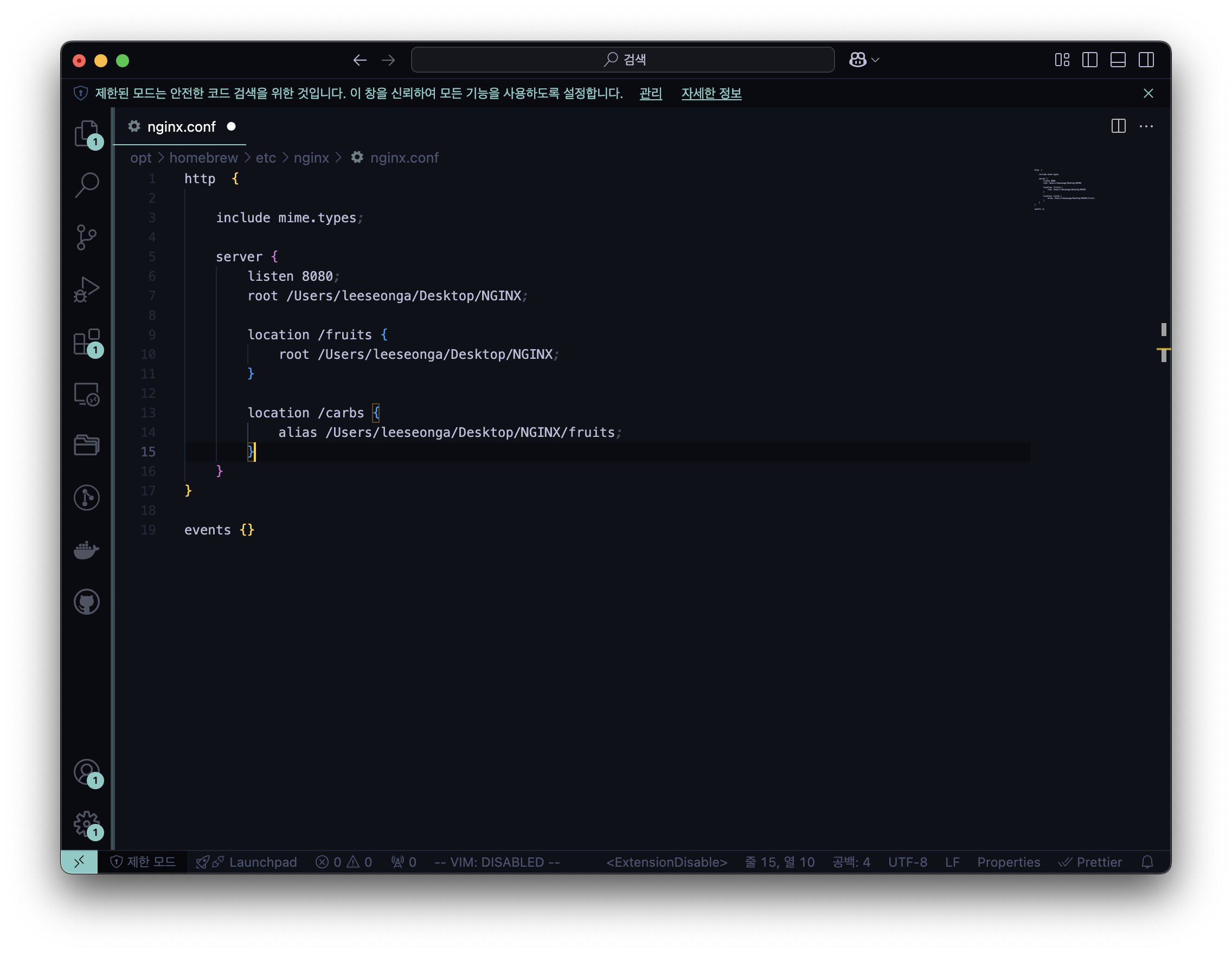
Task: Select the nginx.conf editor tab
Action: coord(181,127)
